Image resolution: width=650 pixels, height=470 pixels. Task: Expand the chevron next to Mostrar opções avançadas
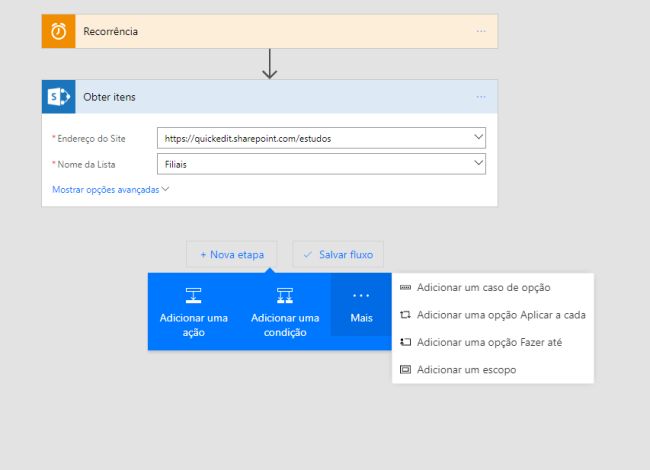click(x=165, y=189)
